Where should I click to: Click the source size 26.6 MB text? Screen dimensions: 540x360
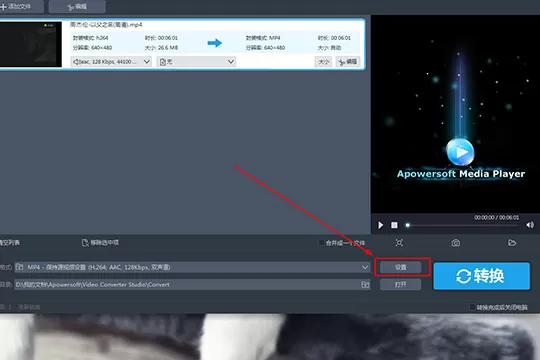(x=161, y=48)
